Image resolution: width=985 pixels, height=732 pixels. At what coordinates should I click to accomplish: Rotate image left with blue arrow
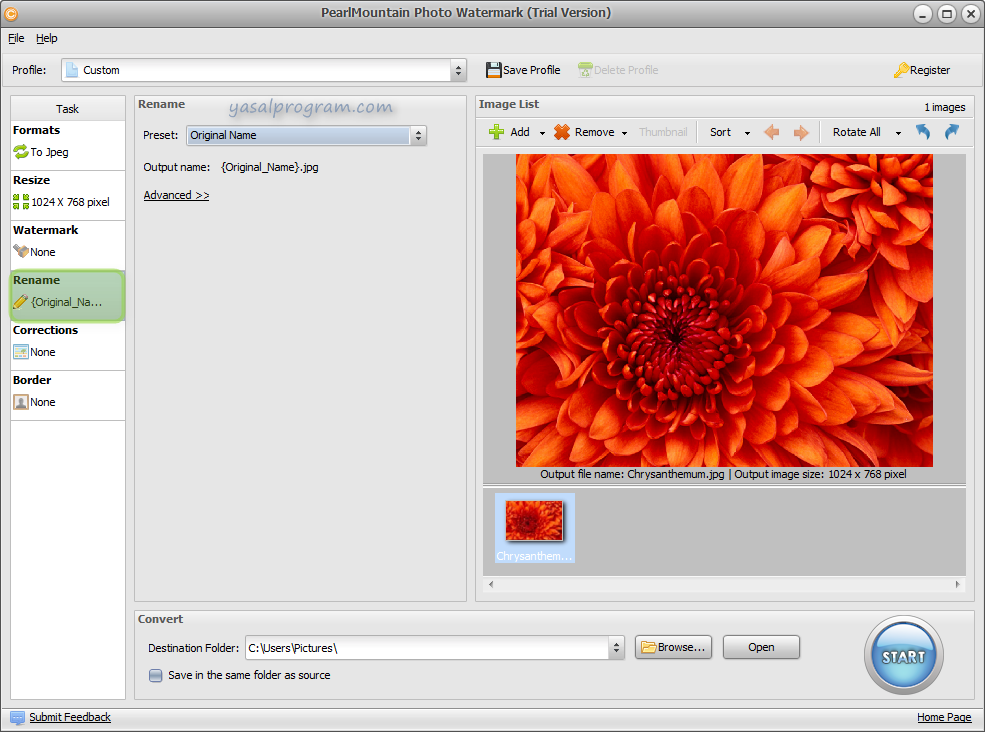click(923, 132)
